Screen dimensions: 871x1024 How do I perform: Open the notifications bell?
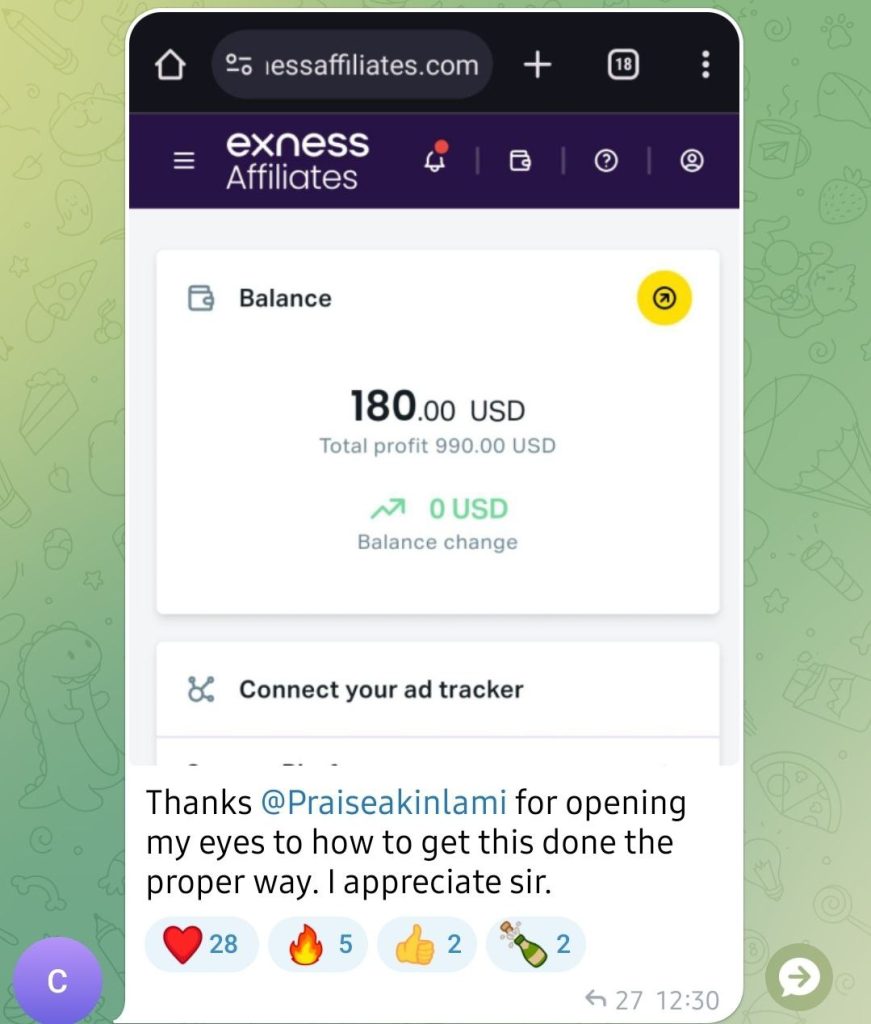(436, 157)
